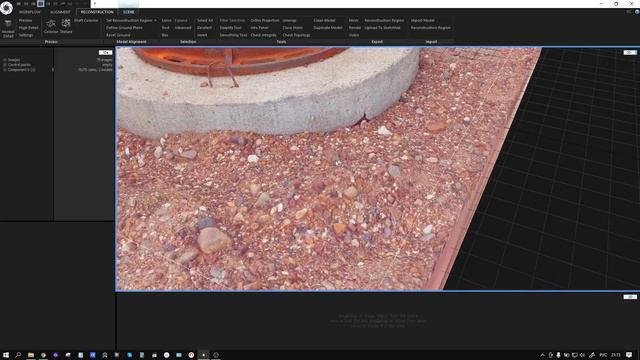The width and height of the screenshot is (640, 360).
Task: Click Reset Ground
Action: (x=118, y=35)
